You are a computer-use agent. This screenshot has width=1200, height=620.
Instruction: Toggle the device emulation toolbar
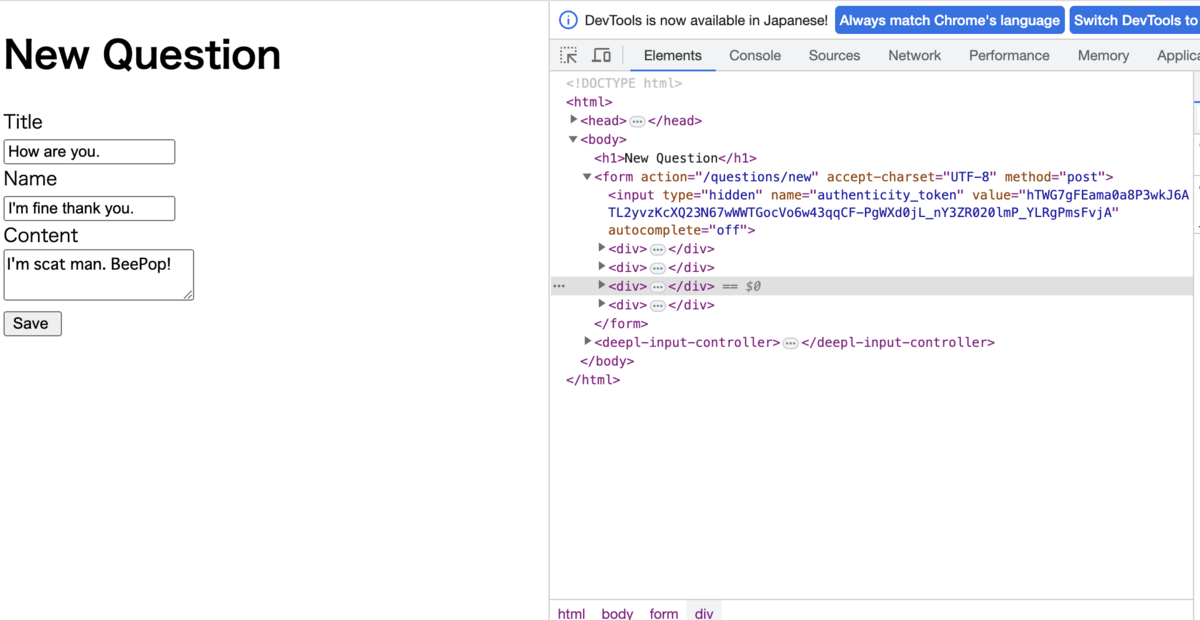(601, 55)
